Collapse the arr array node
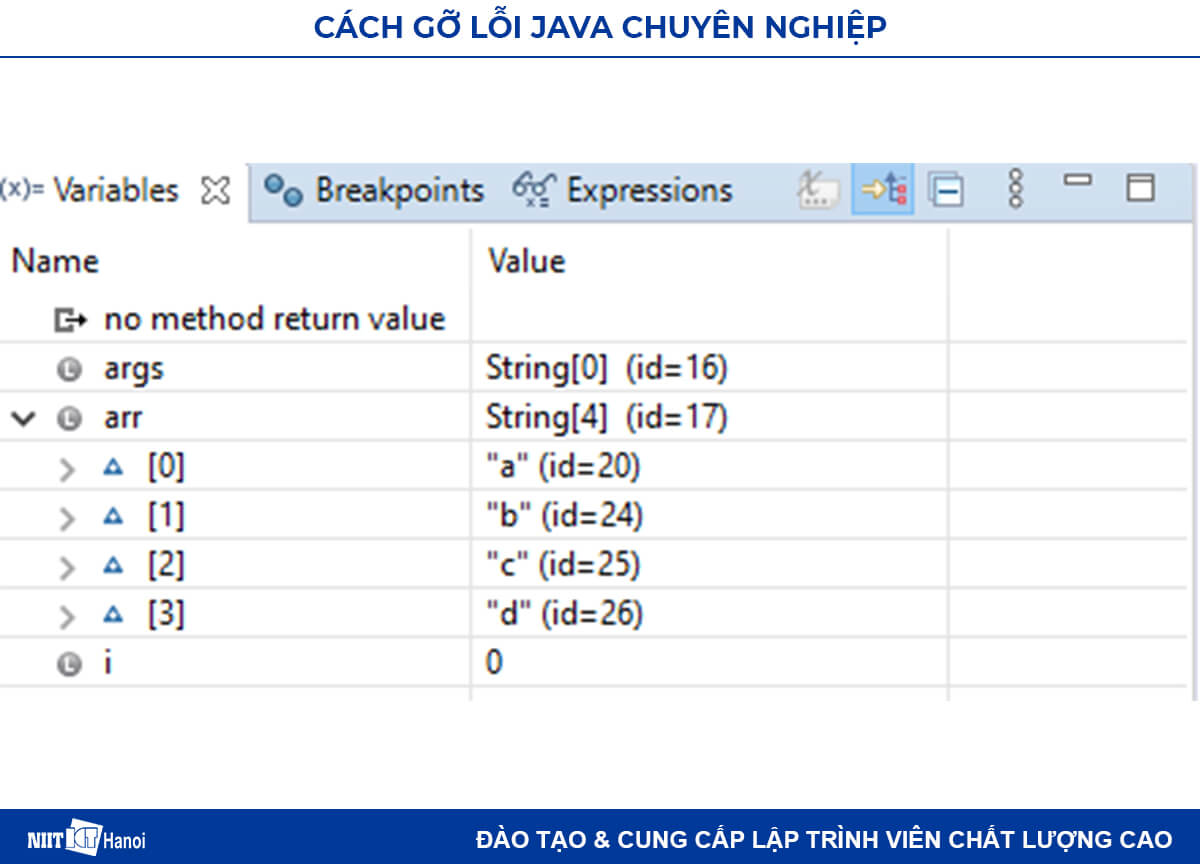Image resolution: width=1200 pixels, height=864 pixels. click(x=23, y=418)
